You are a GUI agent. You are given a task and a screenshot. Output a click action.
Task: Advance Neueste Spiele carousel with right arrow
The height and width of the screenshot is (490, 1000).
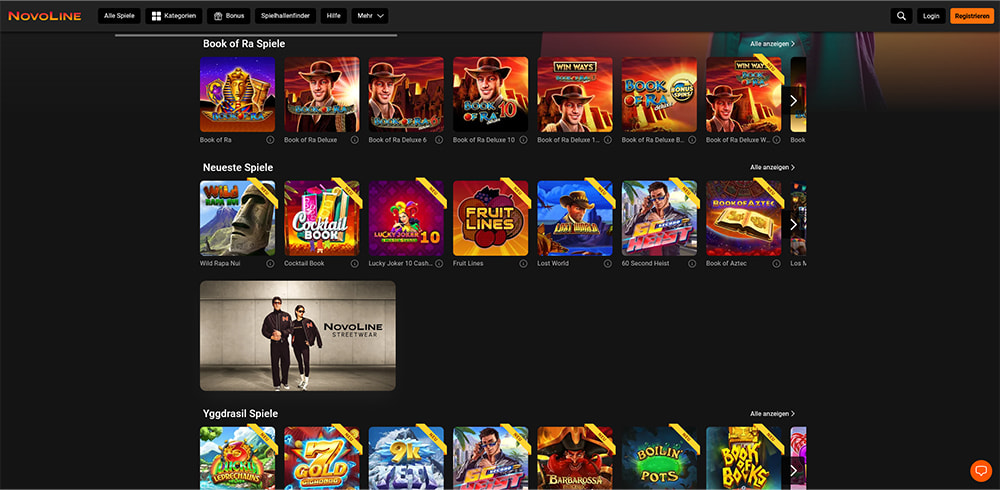coord(794,224)
